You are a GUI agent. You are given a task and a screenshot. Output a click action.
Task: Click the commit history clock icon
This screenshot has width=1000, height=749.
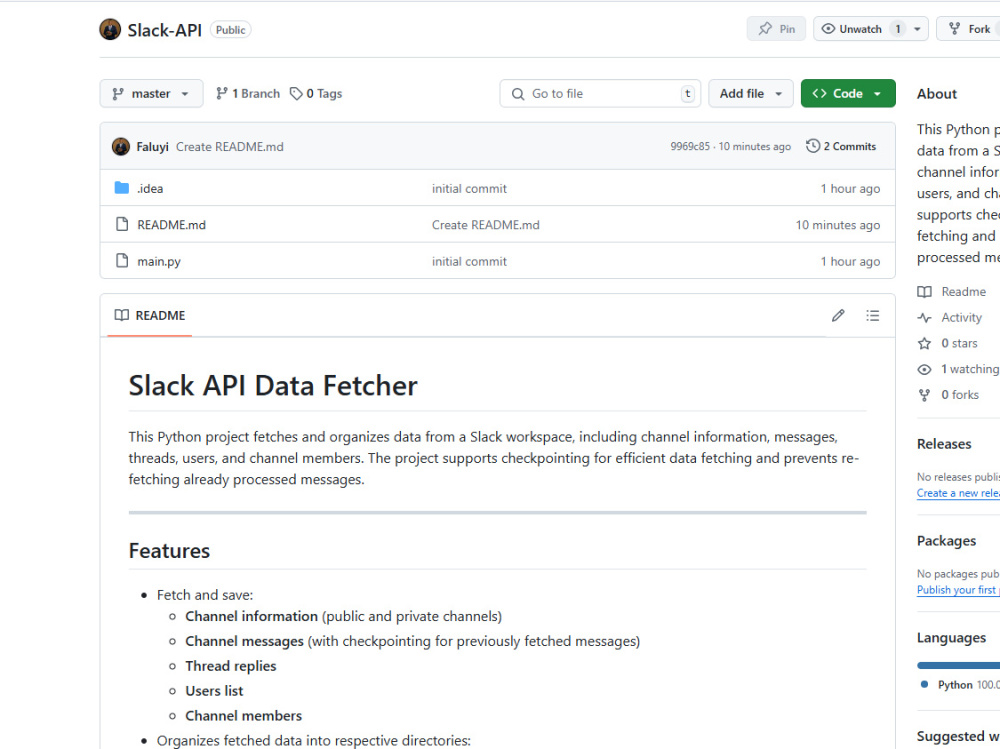click(812, 146)
